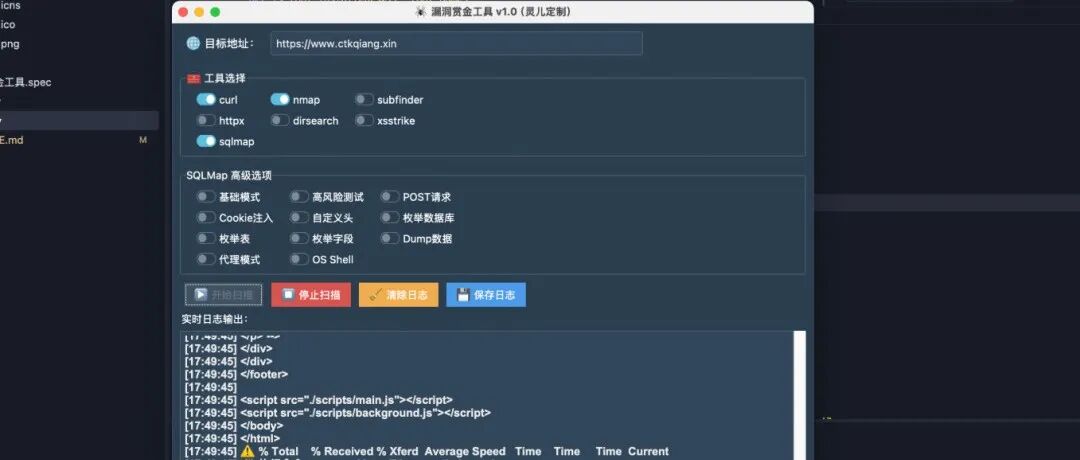
Task: Click the red 停止扫描 button
Action: 311,295
